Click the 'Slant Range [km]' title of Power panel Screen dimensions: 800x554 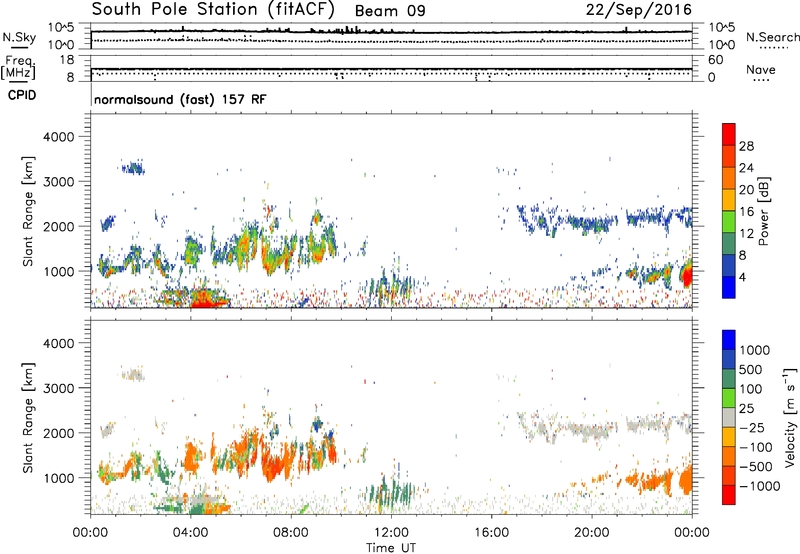click(x=28, y=211)
